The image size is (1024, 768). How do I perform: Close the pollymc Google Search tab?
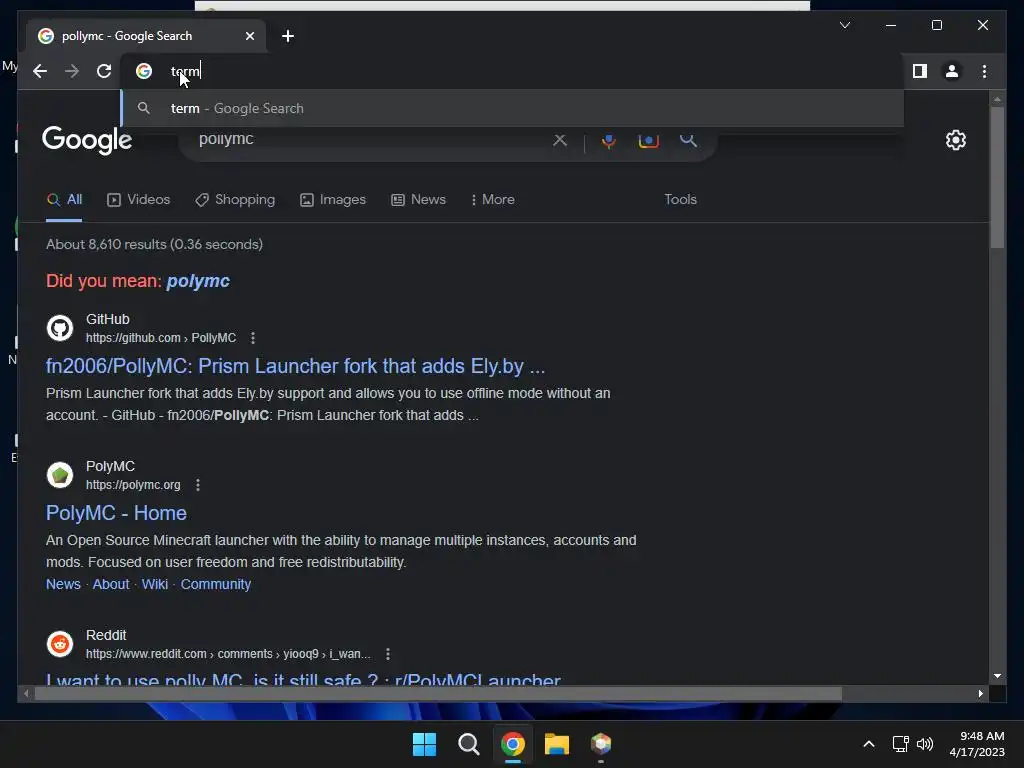tap(249, 36)
